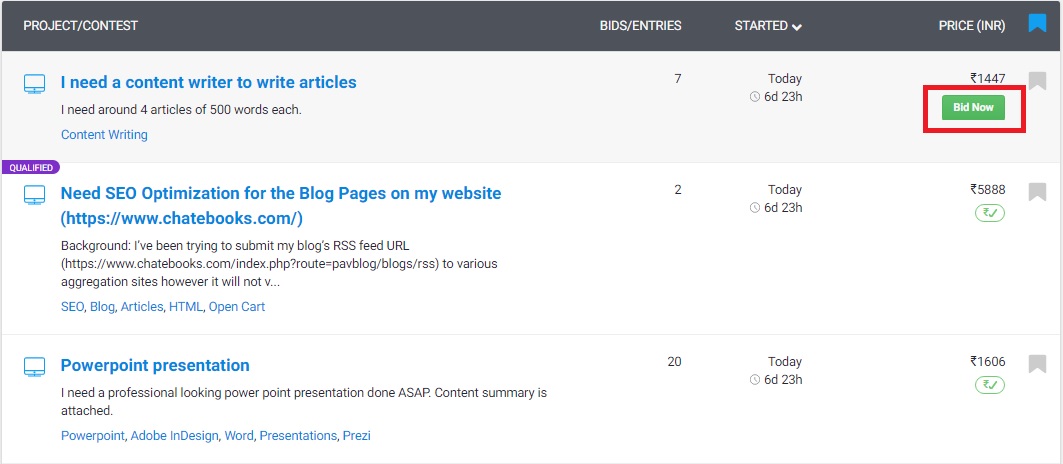This screenshot has height=464, width=1063.
Task: Select the Open Cart skill tag
Action: point(237,307)
